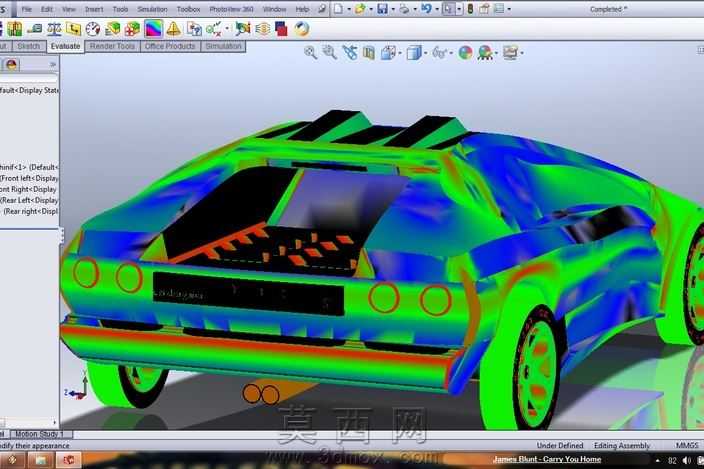
Task: Switch to the Render Tools tab
Action: 112,46
